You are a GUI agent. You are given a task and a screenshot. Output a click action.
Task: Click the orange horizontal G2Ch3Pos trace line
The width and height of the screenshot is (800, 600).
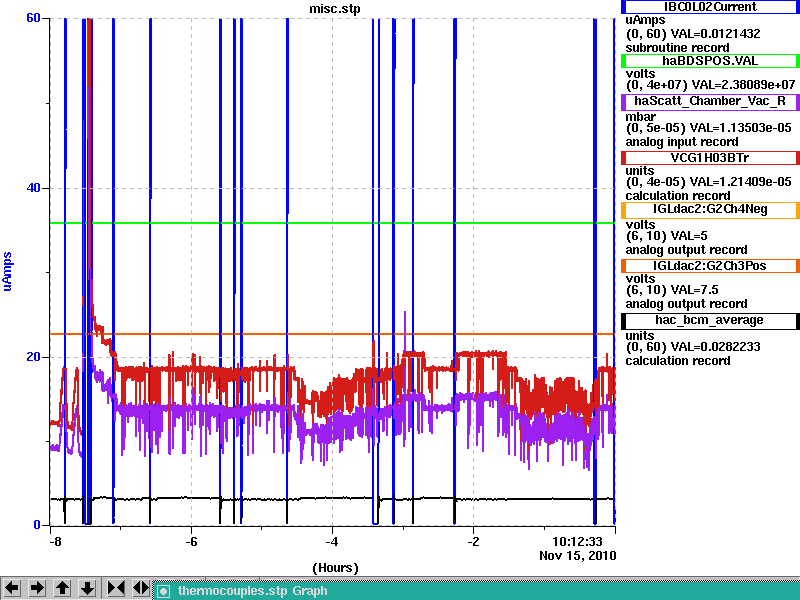tap(332, 334)
